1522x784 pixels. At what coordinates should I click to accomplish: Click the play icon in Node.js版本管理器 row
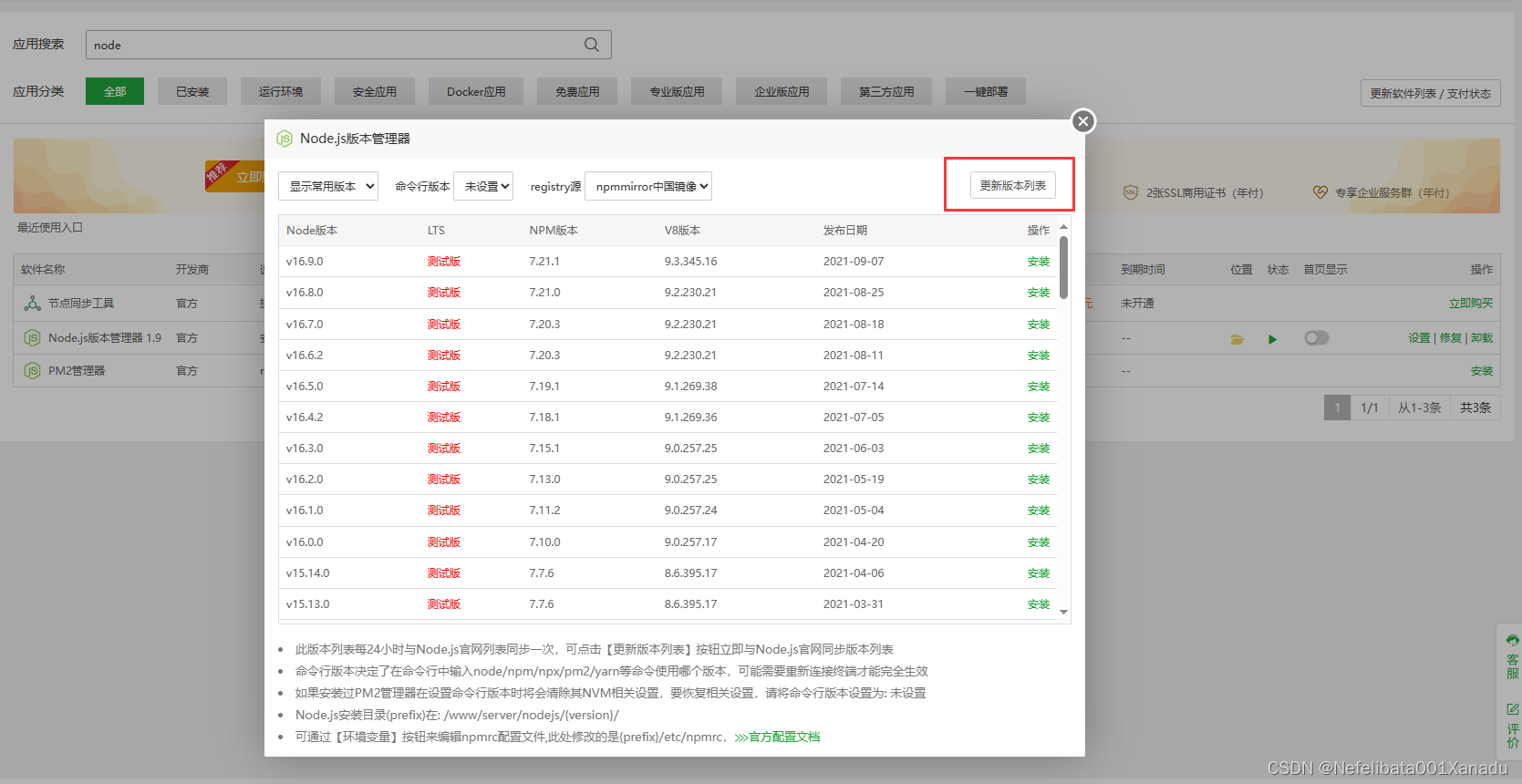(x=1272, y=339)
